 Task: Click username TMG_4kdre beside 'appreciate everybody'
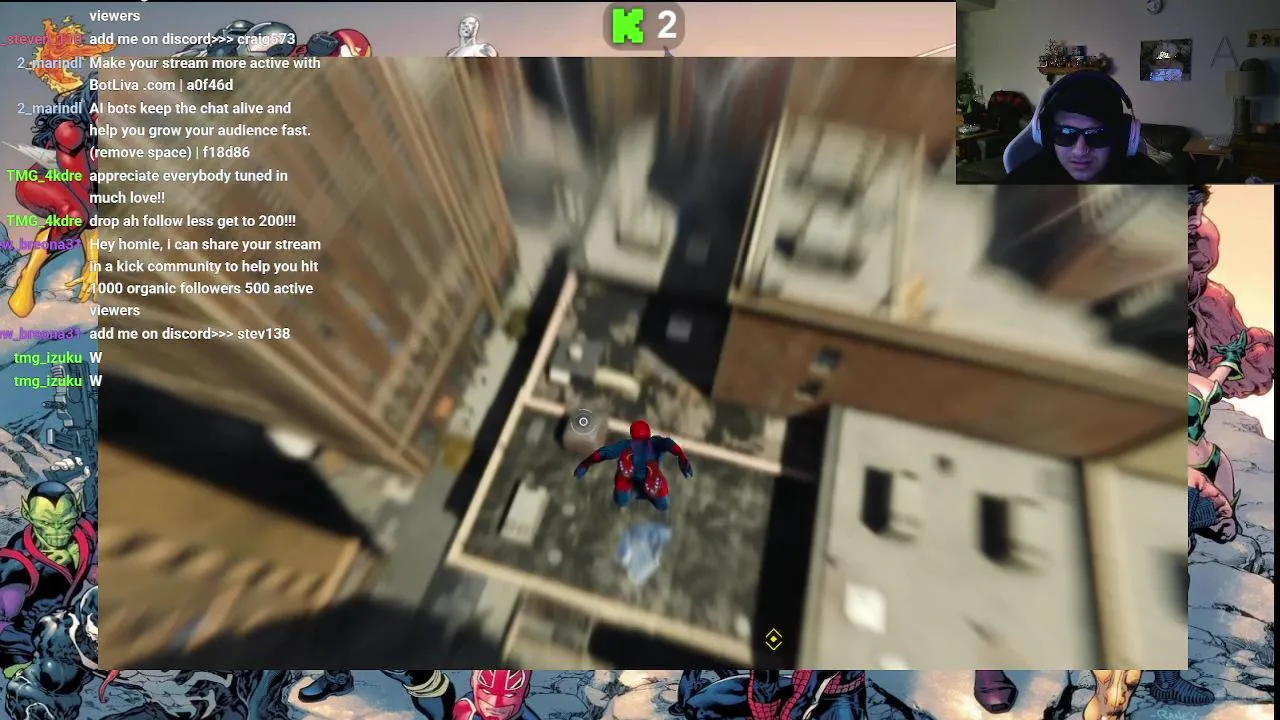click(x=44, y=176)
